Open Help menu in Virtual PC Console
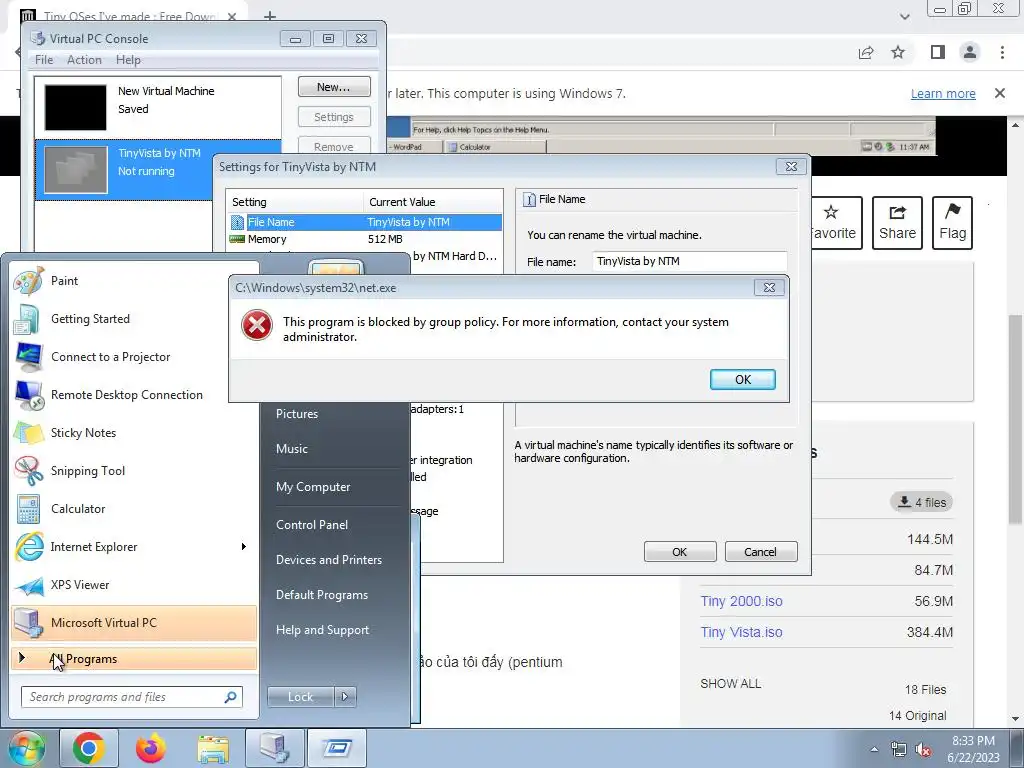The image size is (1024, 768). pyautogui.click(x=128, y=59)
